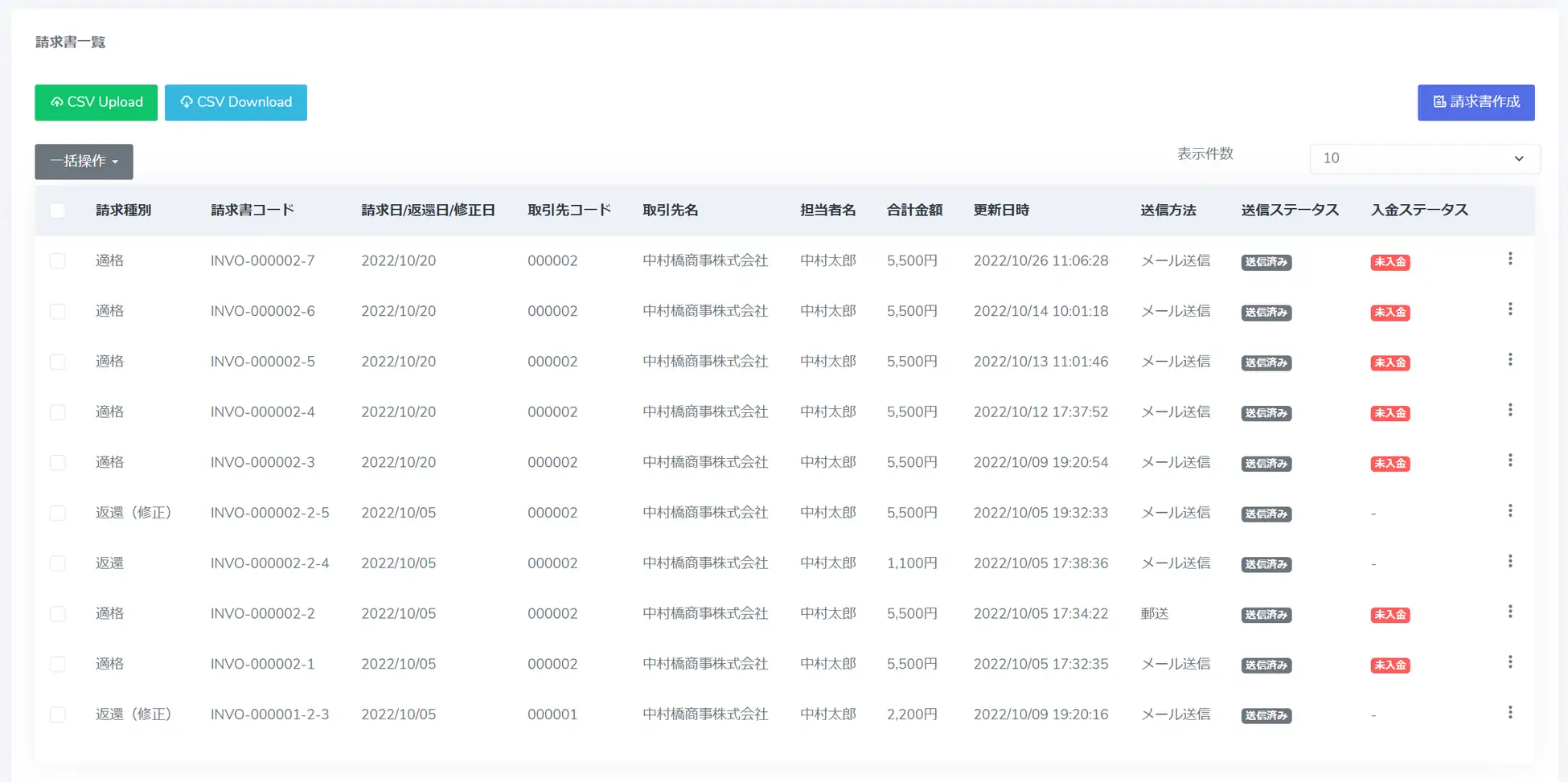The height and width of the screenshot is (782, 1568).
Task: Click the 送信済み badge on INVO-000002-3 row
Action: [1266, 464]
